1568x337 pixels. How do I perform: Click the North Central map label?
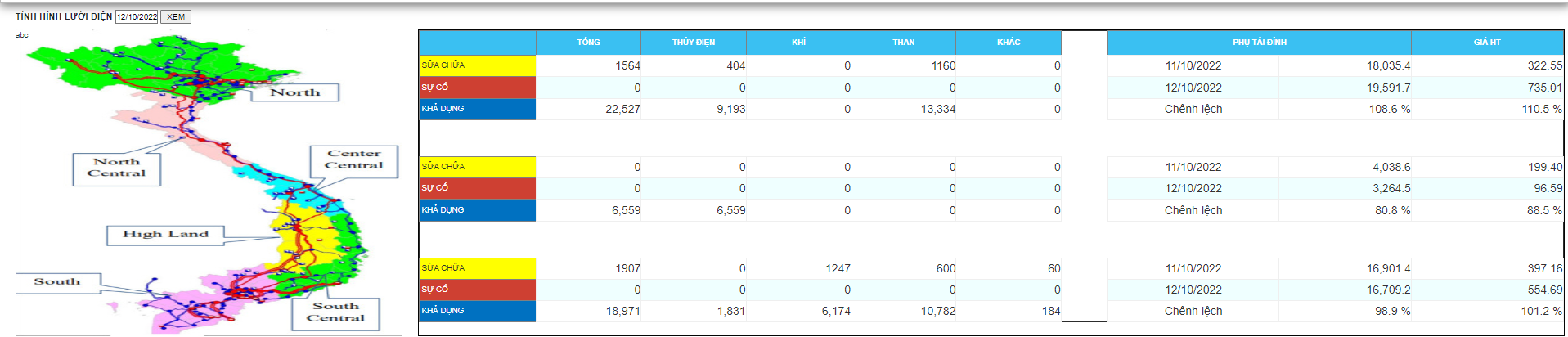[x=116, y=168]
